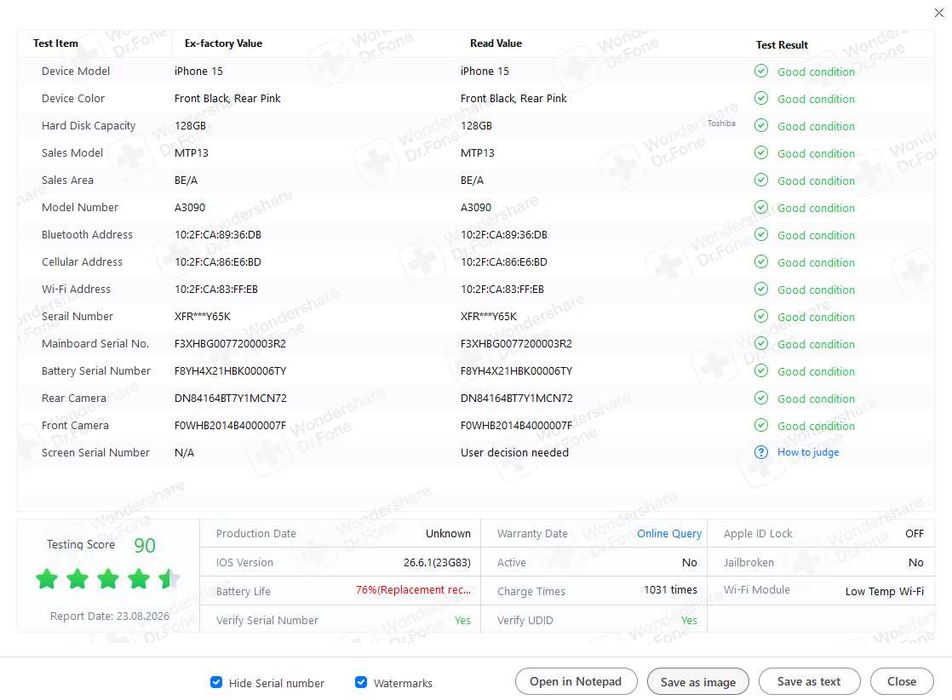The height and width of the screenshot is (700, 952).
Task: Open the How to judge link
Action: pyautogui.click(x=808, y=452)
